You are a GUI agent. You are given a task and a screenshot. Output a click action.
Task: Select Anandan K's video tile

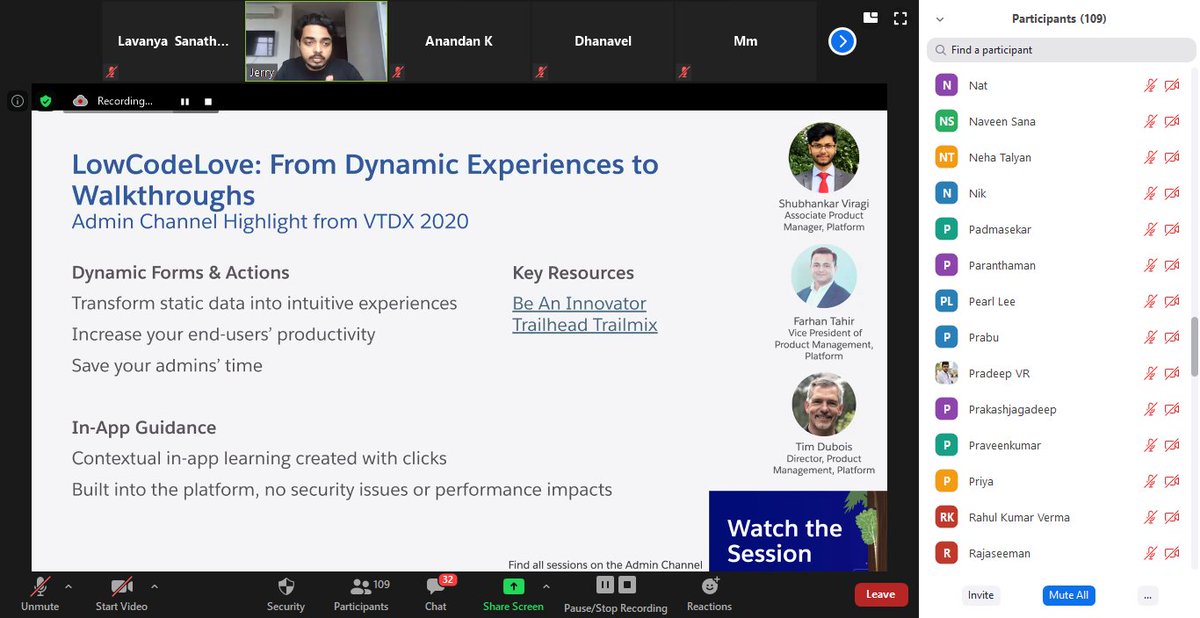tap(459, 41)
